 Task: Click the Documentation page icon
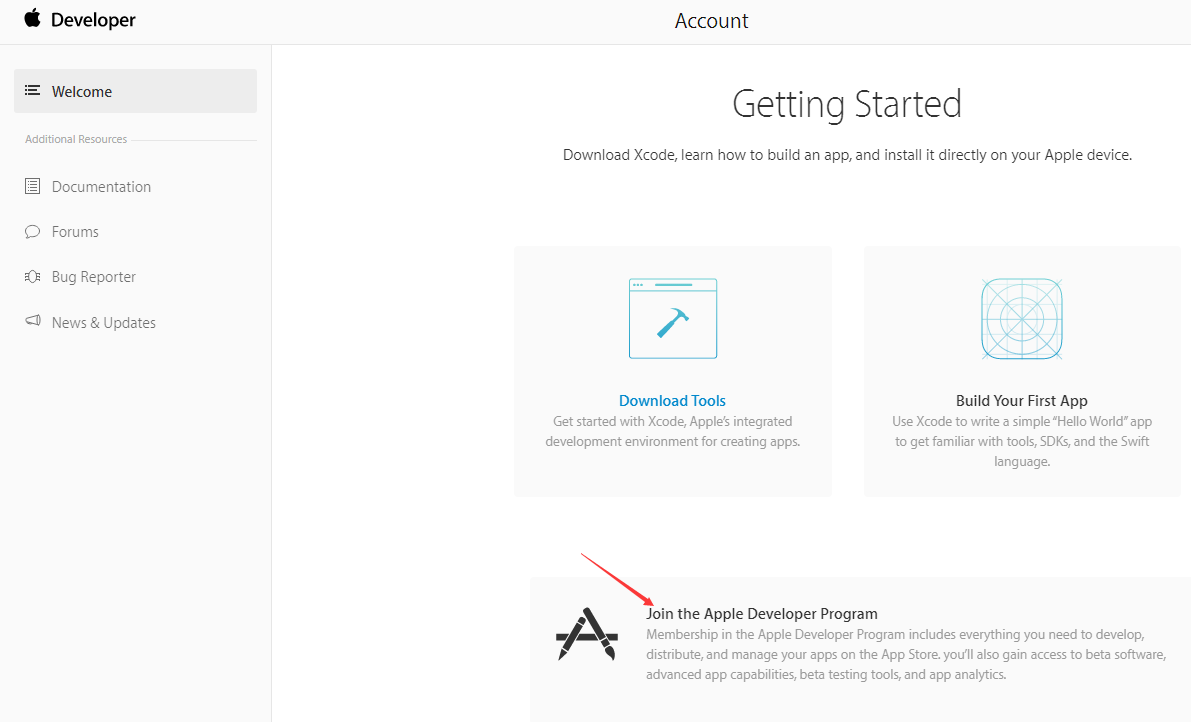point(33,187)
